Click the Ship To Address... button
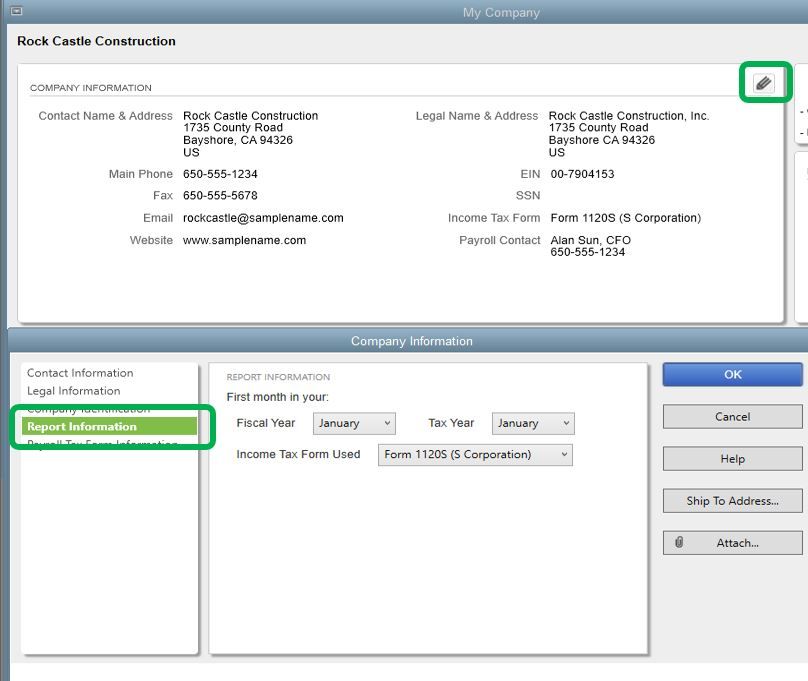 point(732,501)
